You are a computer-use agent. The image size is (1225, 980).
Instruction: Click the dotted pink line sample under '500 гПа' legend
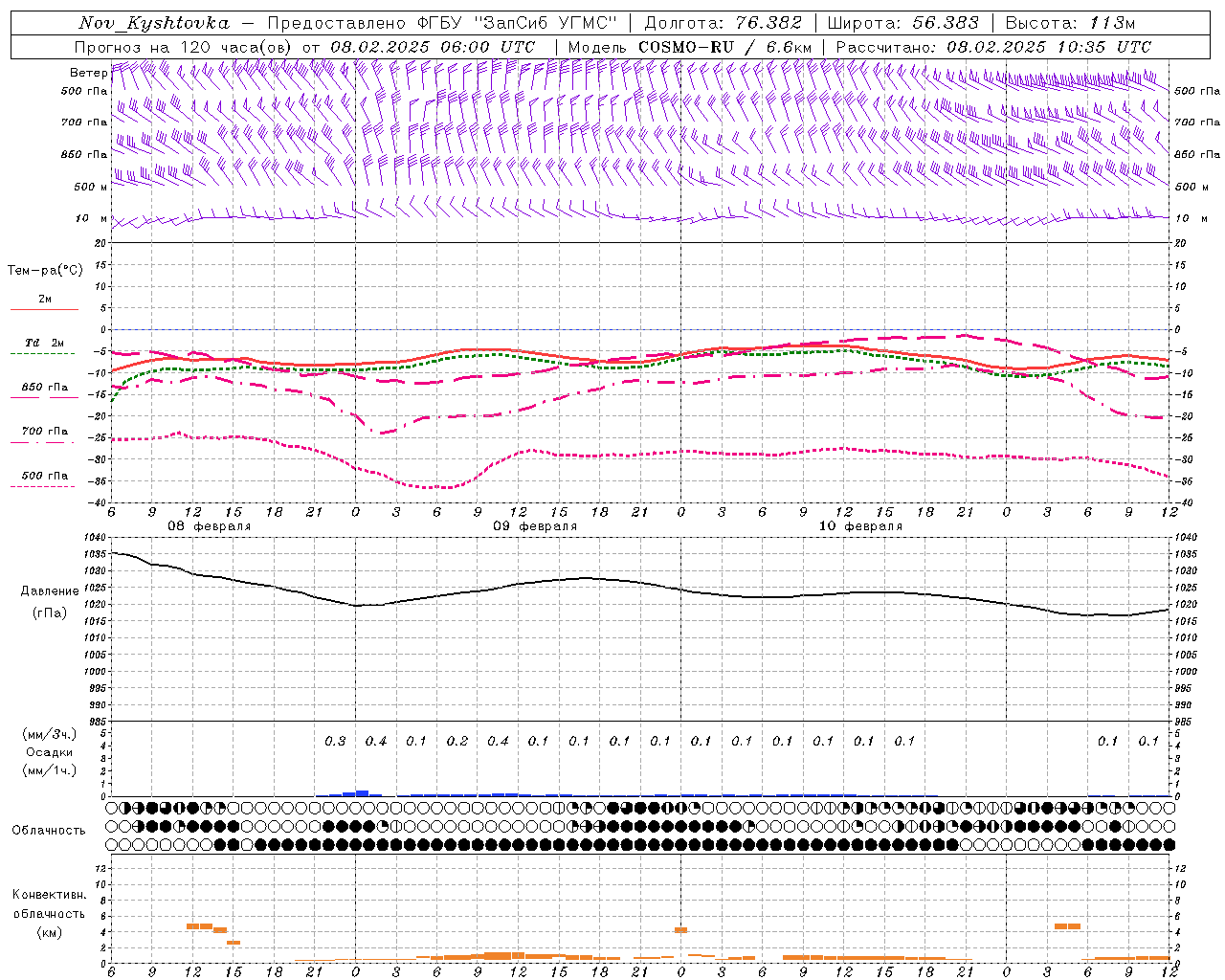(x=43, y=486)
